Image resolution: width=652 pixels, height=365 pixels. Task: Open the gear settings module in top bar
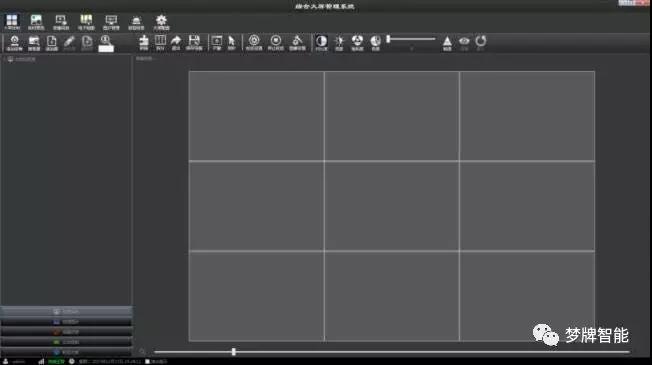point(161,22)
